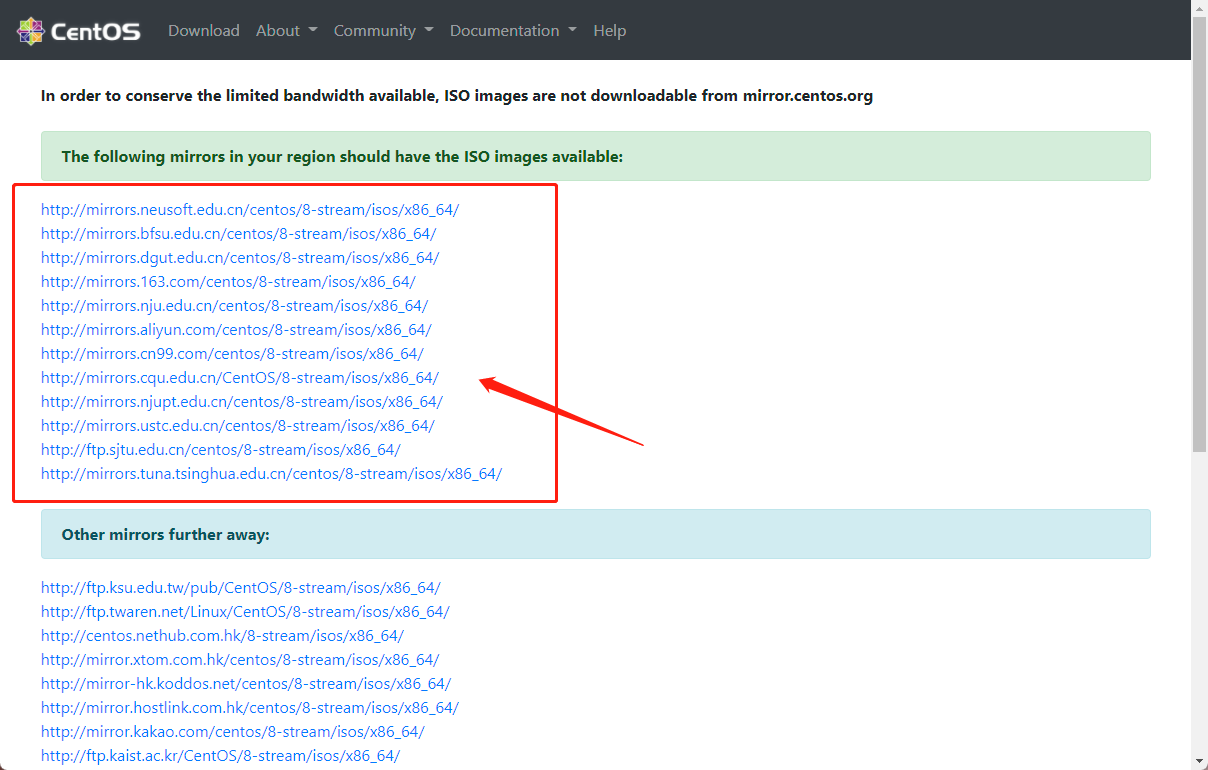The image size is (1208, 770).
Task: Open the ftp.sjtu.edu.cn mirror link
Action: coord(221,450)
